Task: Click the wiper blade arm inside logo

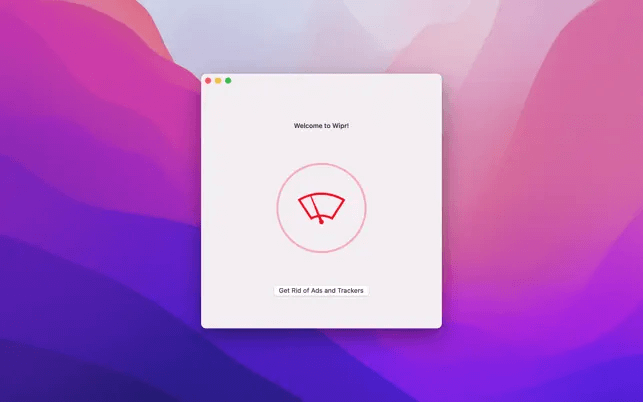Action: [x=316, y=210]
